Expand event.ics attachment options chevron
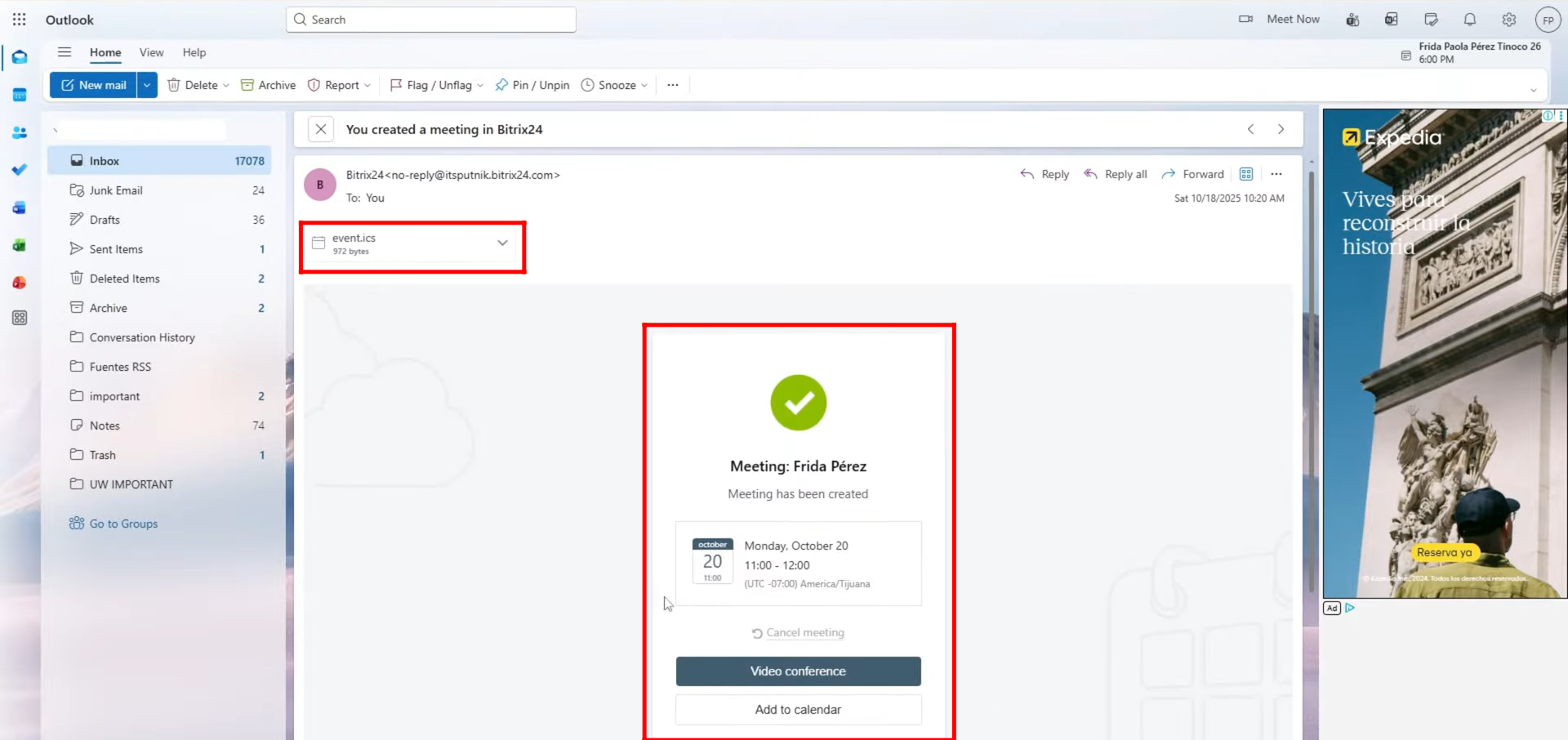The image size is (1568, 740). pos(502,243)
